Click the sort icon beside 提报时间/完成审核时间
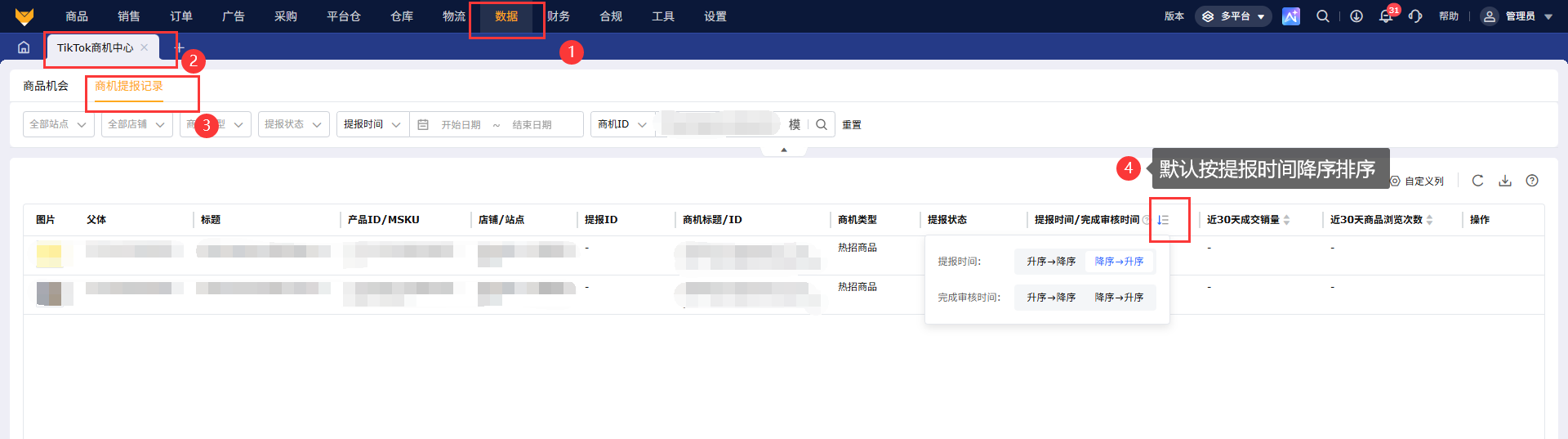1568x439 pixels. (x=1164, y=220)
